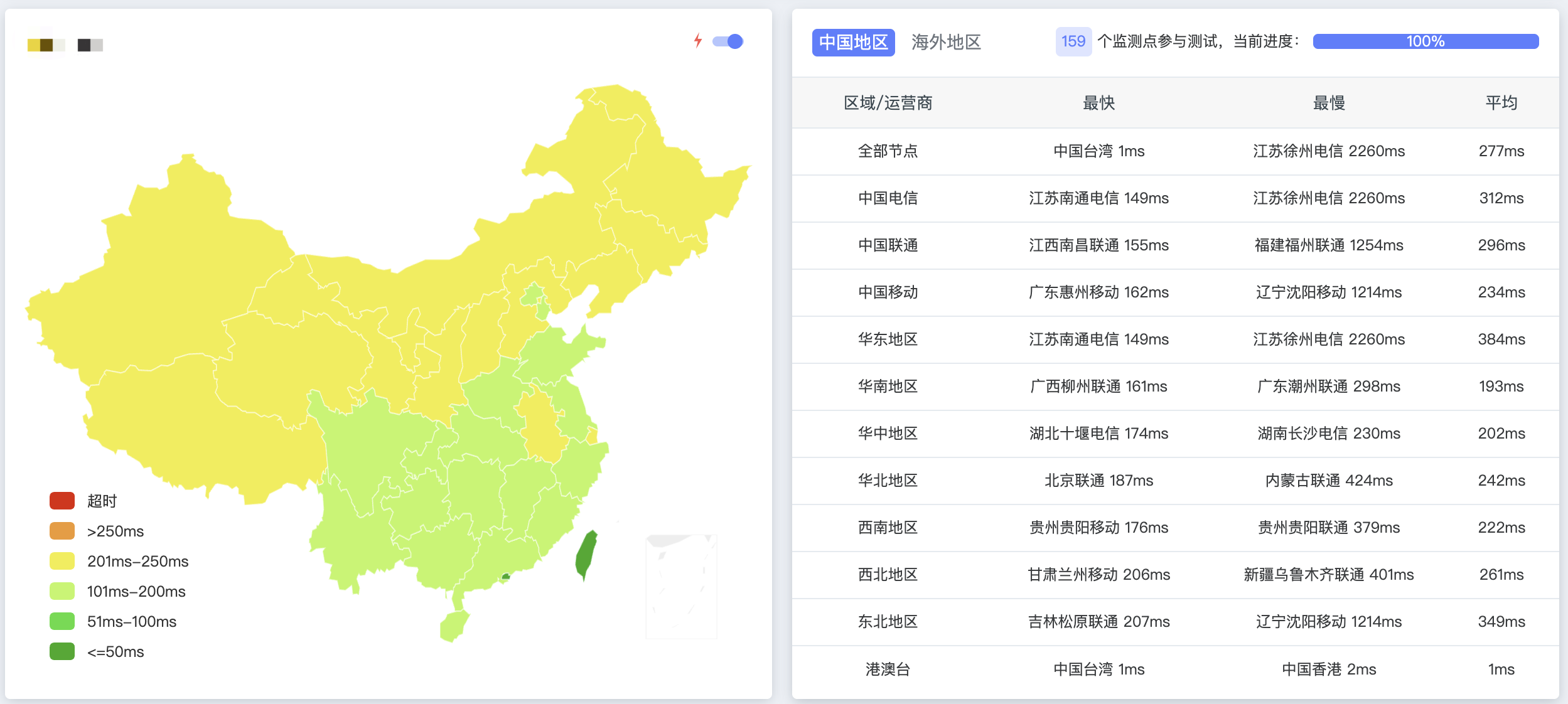Click the red lightning bolt icon above the map
Viewport: 1568px width, 704px height.
point(699,41)
